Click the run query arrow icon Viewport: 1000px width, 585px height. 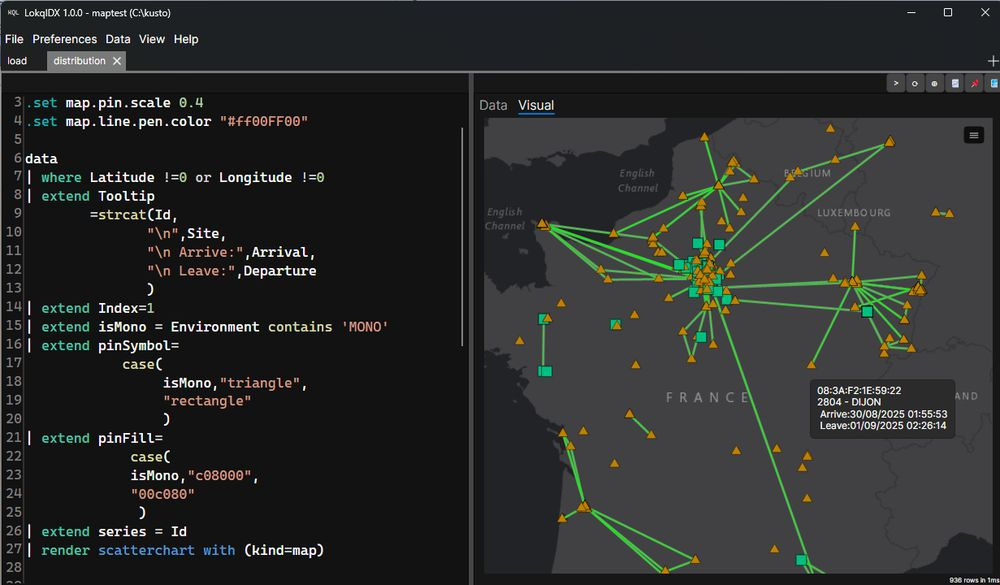[x=896, y=84]
